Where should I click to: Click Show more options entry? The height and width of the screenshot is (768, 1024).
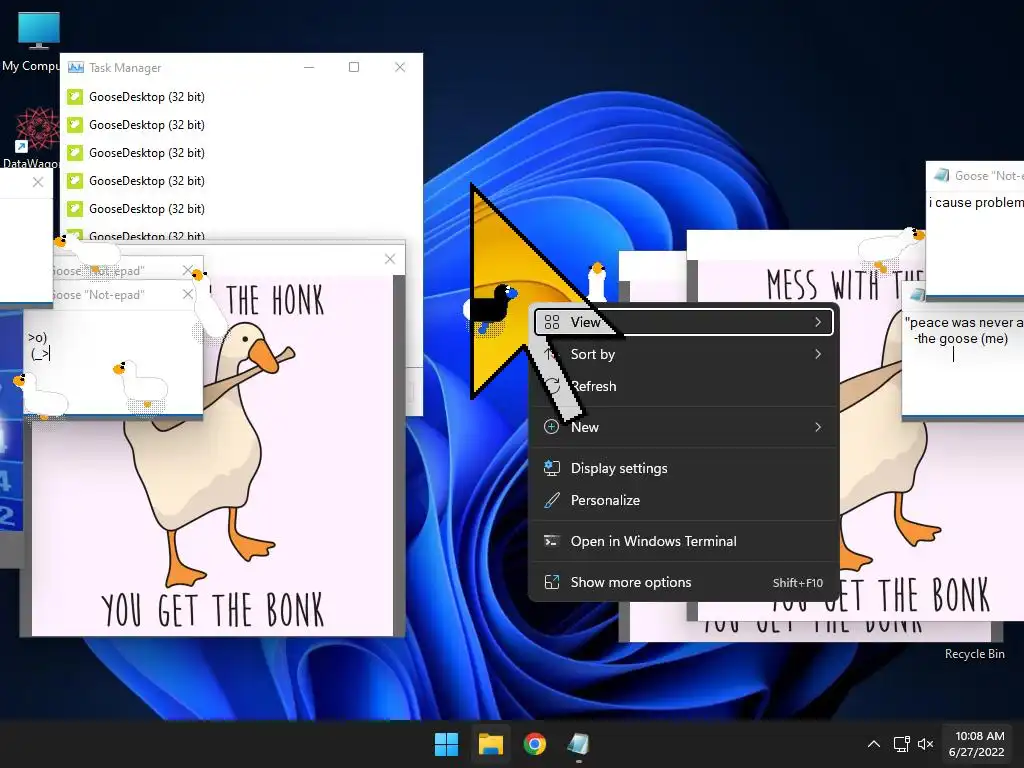[684, 583]
